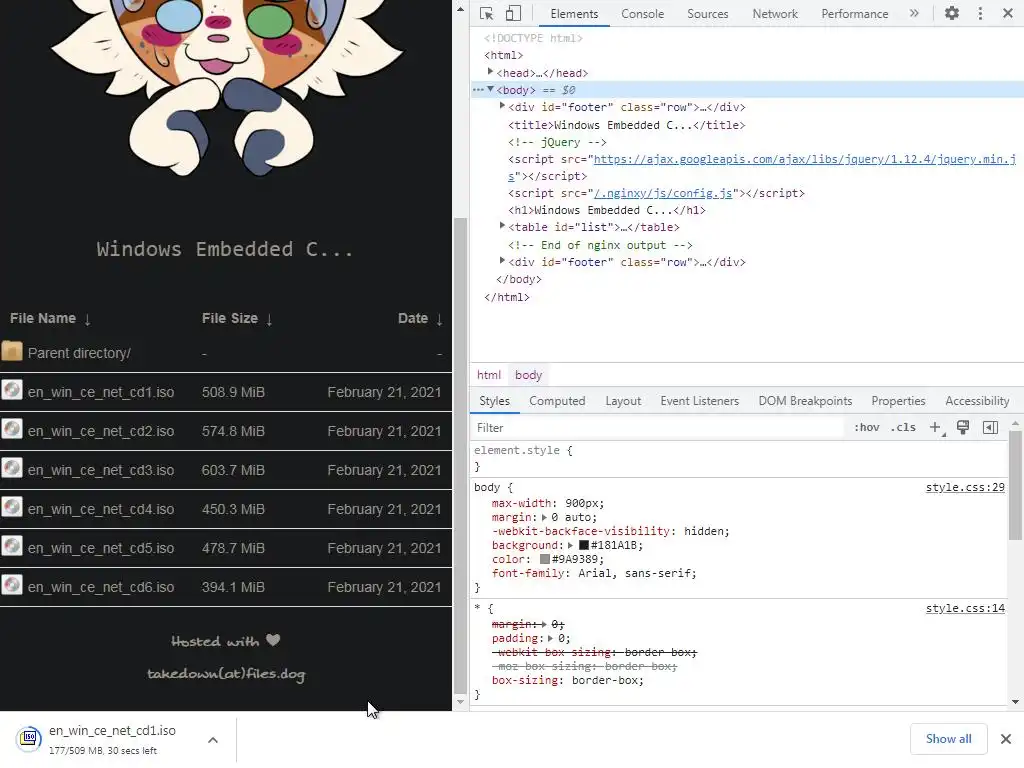Open download item options chevron
This screenshot has width=1024, height=768.
[x=212, y=740]
